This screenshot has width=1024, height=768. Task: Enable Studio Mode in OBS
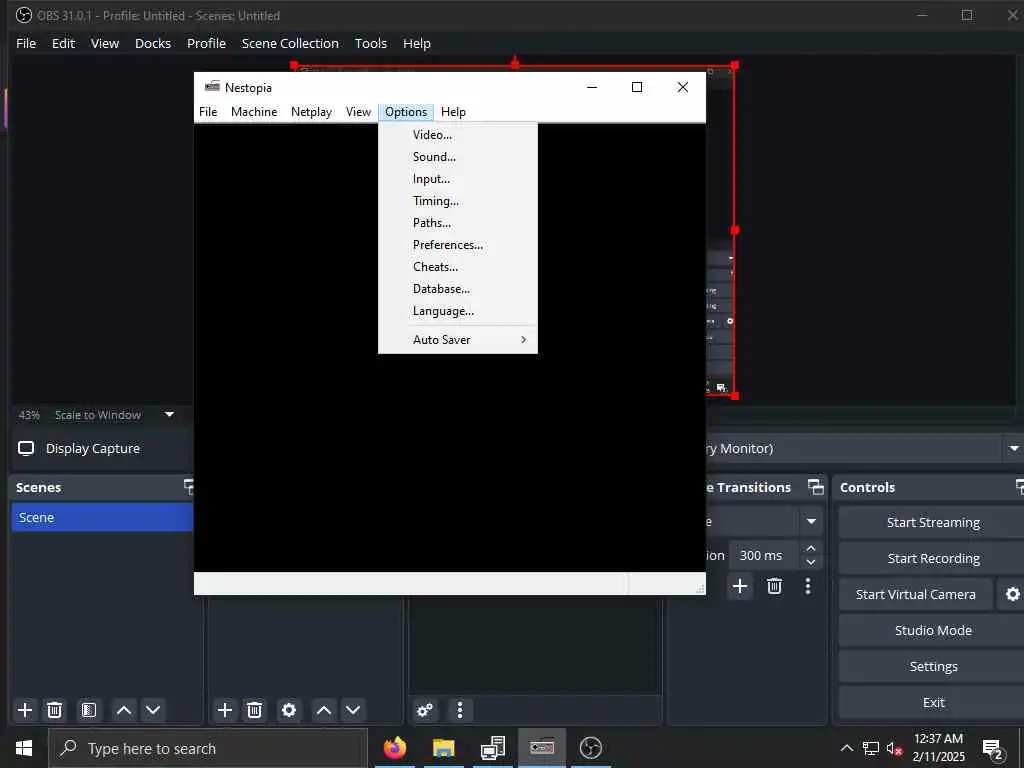click(x=932, y=630)
